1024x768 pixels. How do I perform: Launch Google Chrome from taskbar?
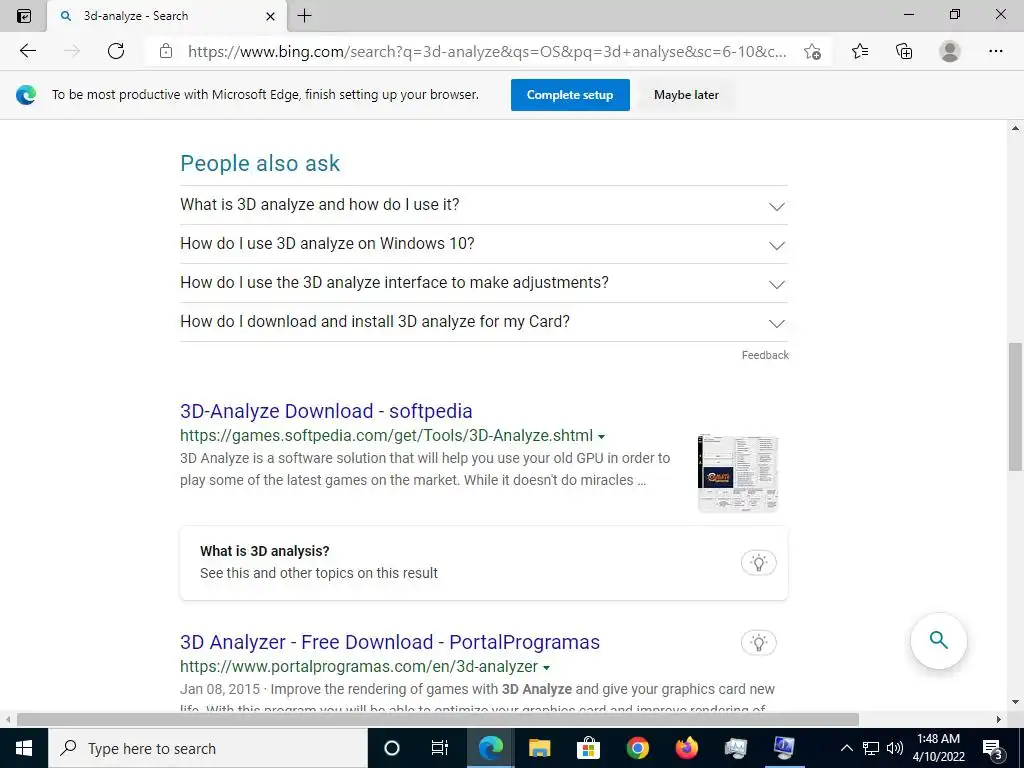637,748
